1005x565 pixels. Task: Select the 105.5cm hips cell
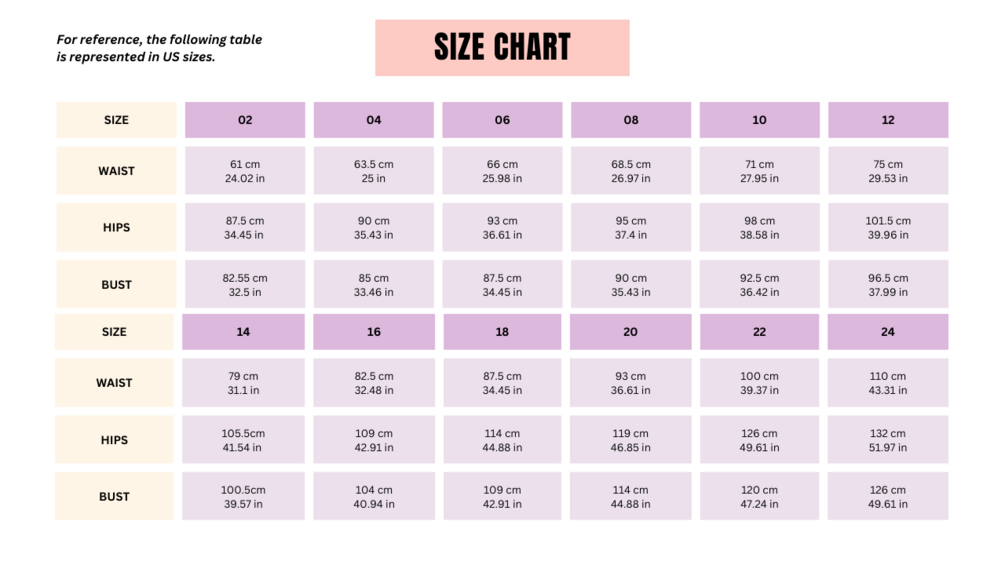(x=243, y=440)
